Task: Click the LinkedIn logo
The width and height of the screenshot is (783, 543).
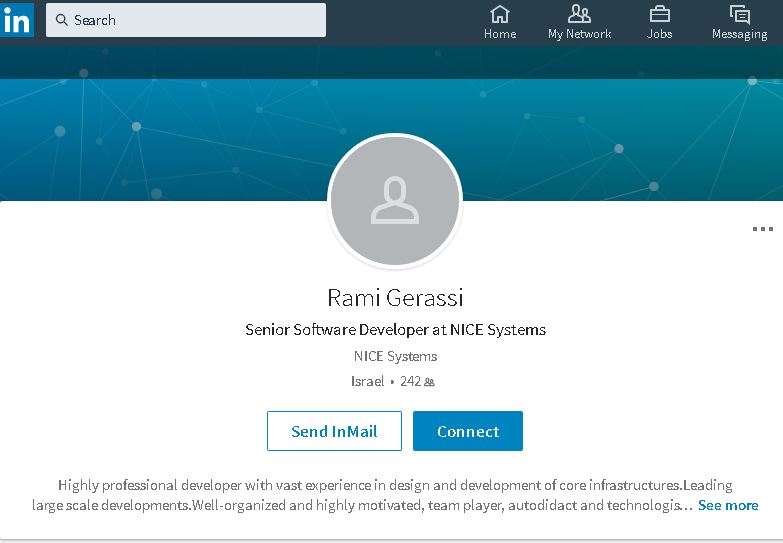Action: click(x=17, y=19)
